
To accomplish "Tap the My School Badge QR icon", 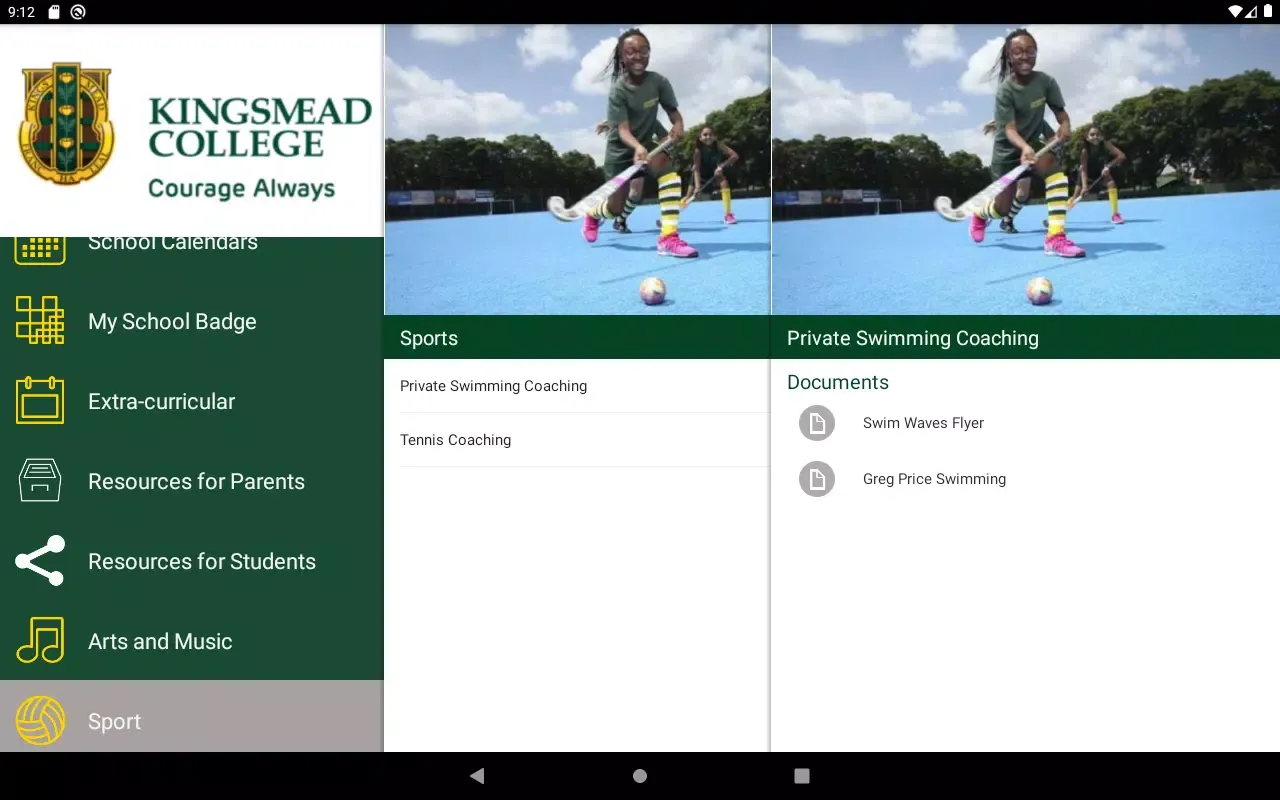I will 40,321.
